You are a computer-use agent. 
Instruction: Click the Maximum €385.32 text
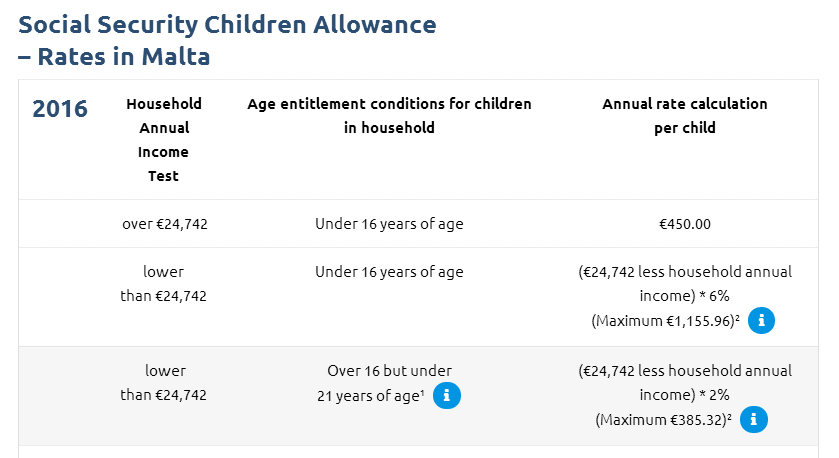(x=664, y=420)
